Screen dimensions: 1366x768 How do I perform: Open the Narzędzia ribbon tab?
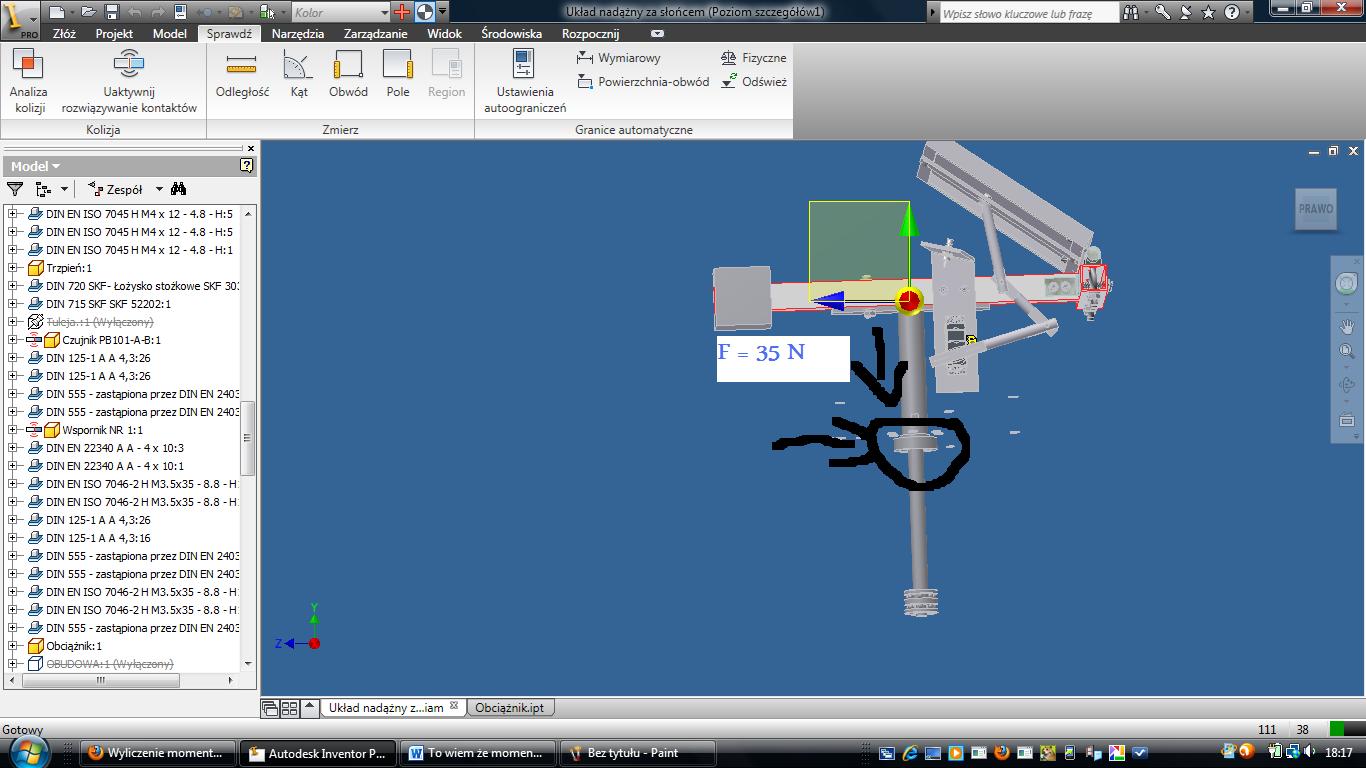(298, 33)
